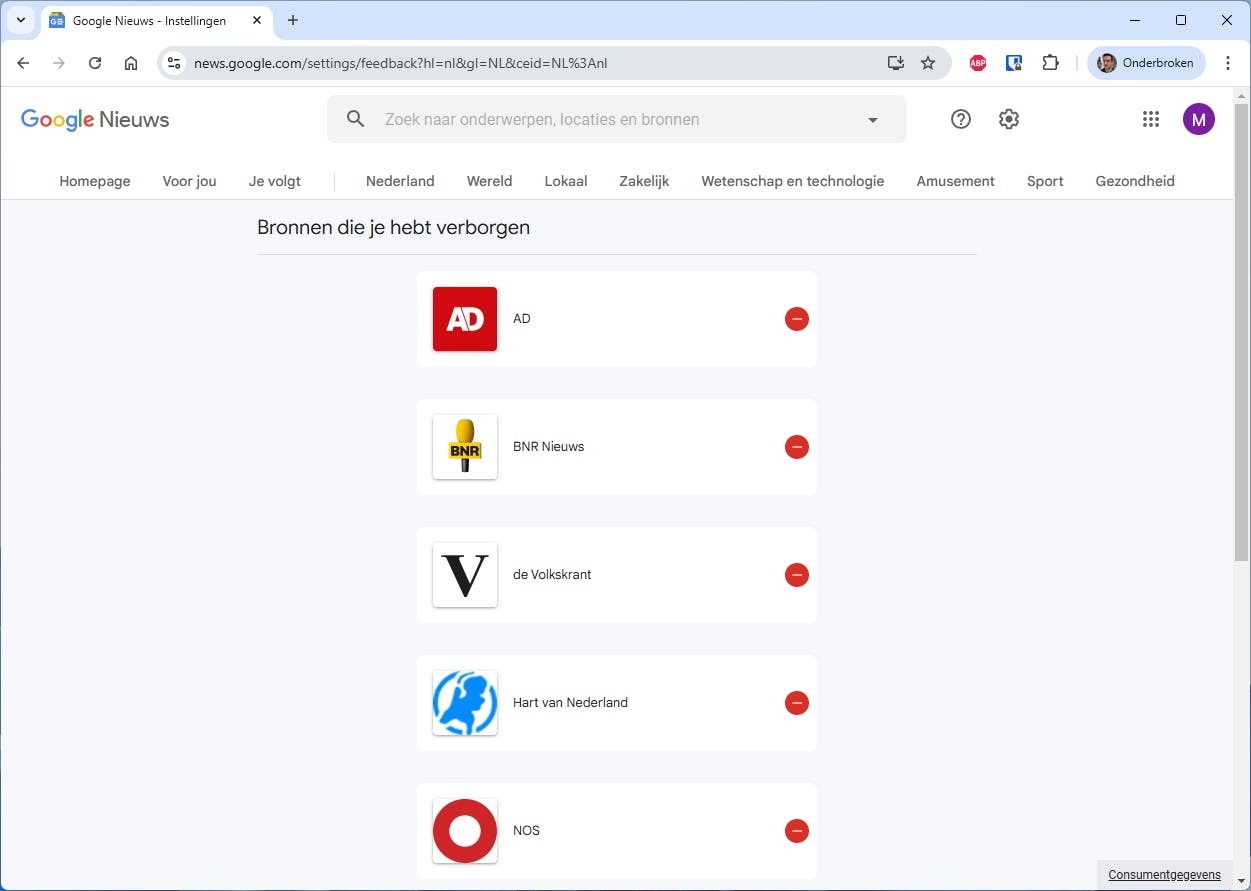Screen dimensions: 1251x891
Task: Unhide de Volkskrant using the red minus icon
Action: click(x=797, y=575)
